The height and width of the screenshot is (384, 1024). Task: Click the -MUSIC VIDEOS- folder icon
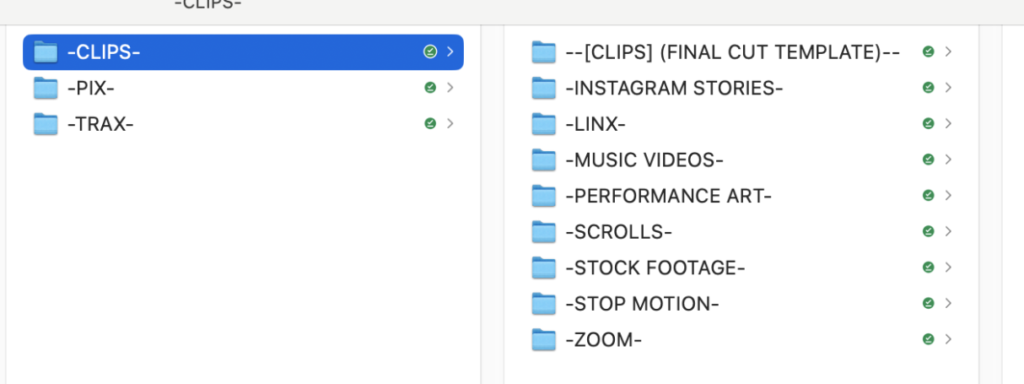click(x=544, y=159)
